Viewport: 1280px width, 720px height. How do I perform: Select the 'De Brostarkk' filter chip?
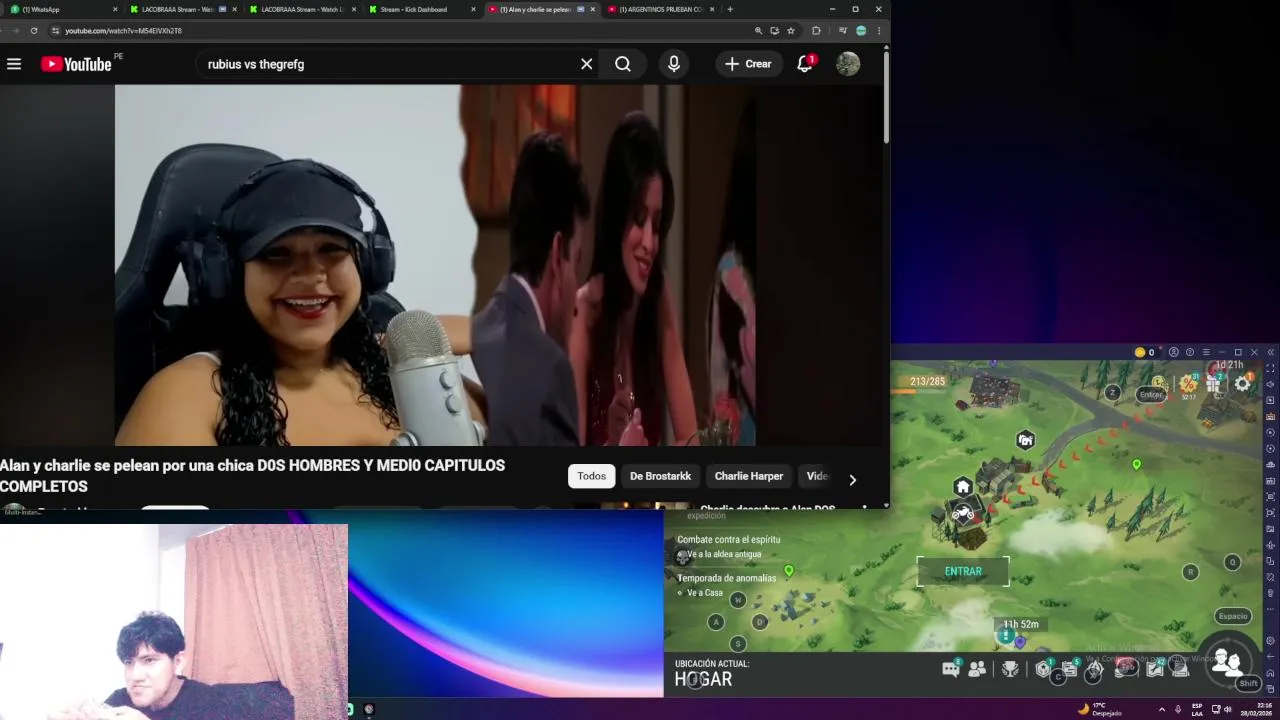coord(660,476)
